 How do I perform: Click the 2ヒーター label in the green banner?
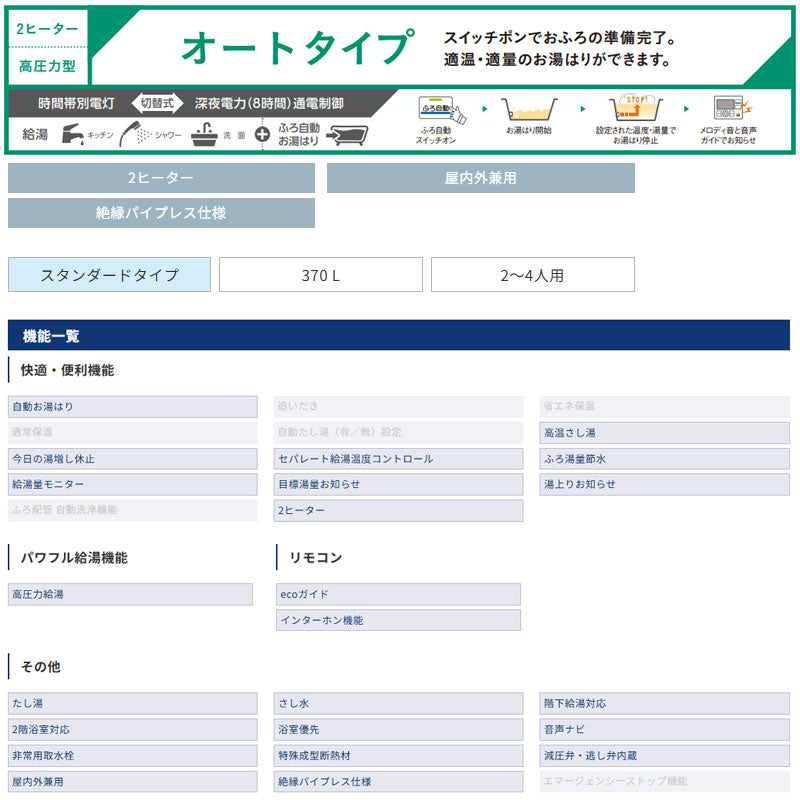point(47,29)
